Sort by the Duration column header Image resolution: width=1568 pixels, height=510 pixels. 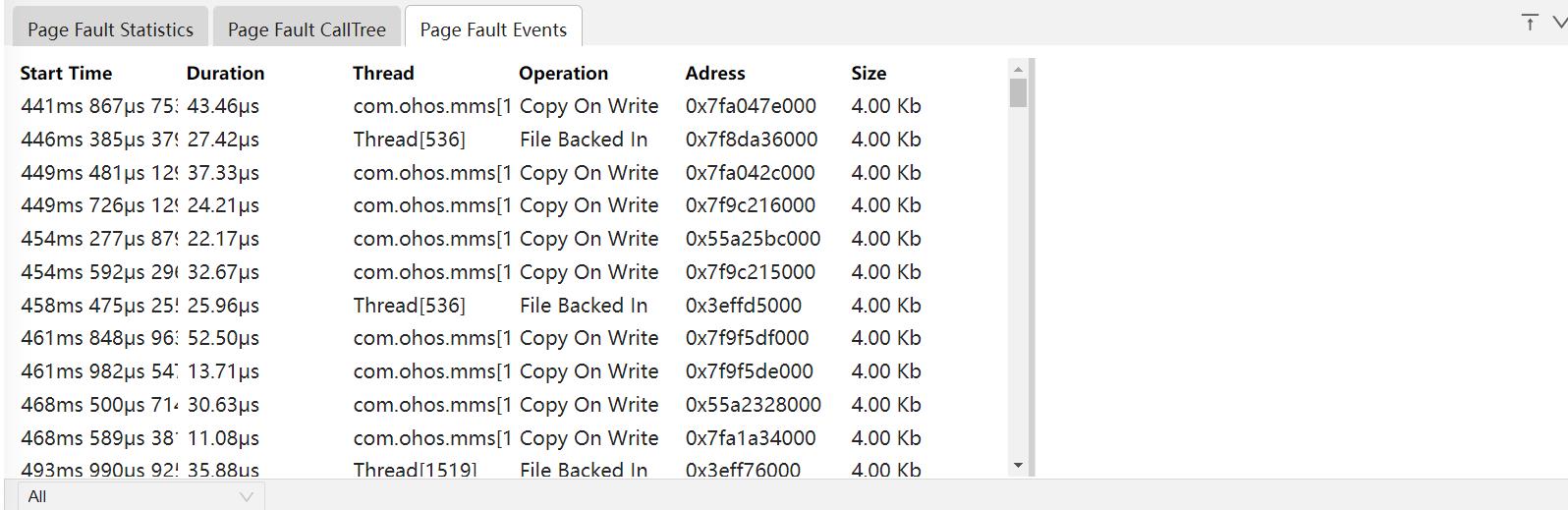tap(225, 73)
